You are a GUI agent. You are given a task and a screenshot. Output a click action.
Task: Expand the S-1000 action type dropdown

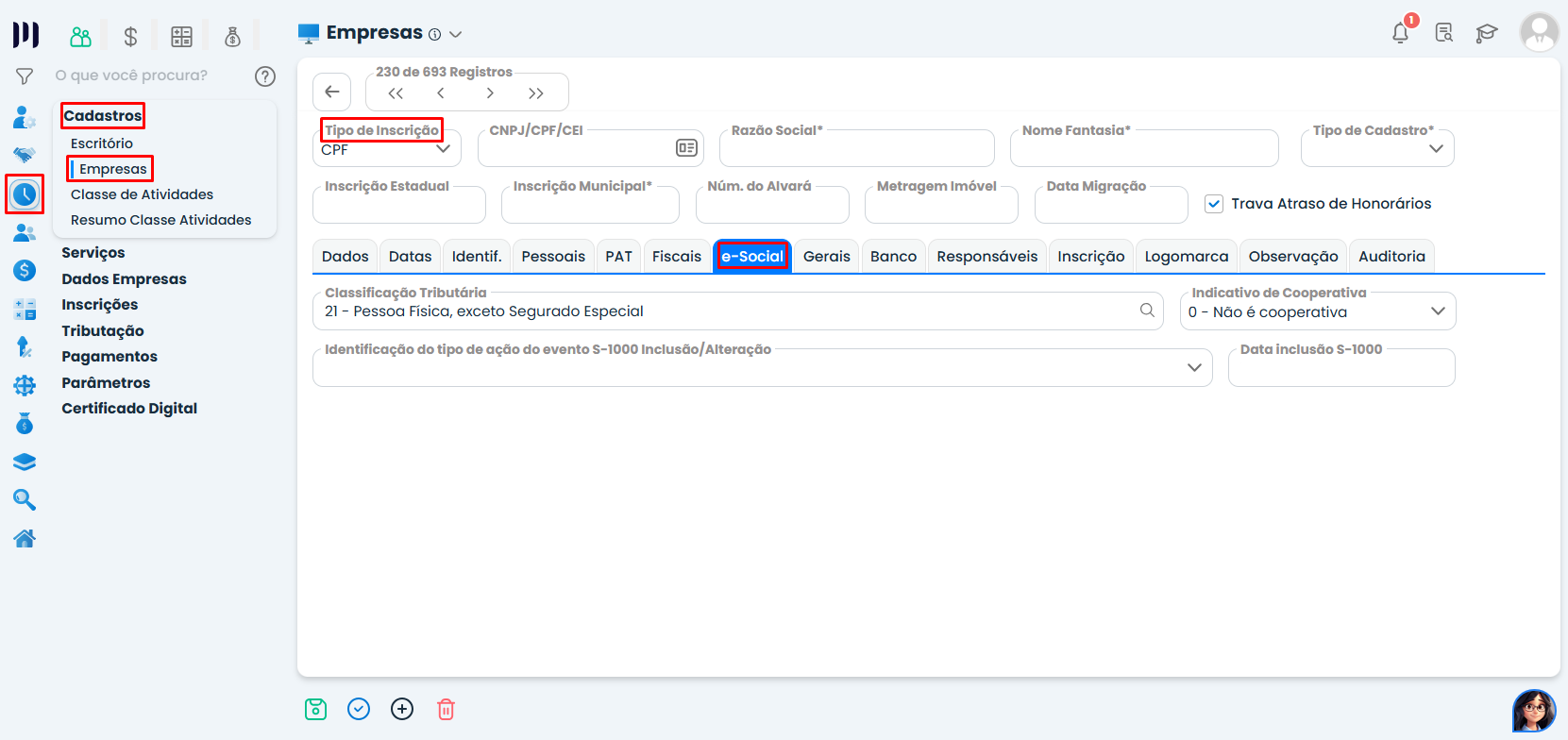(x=1194, y=367)
